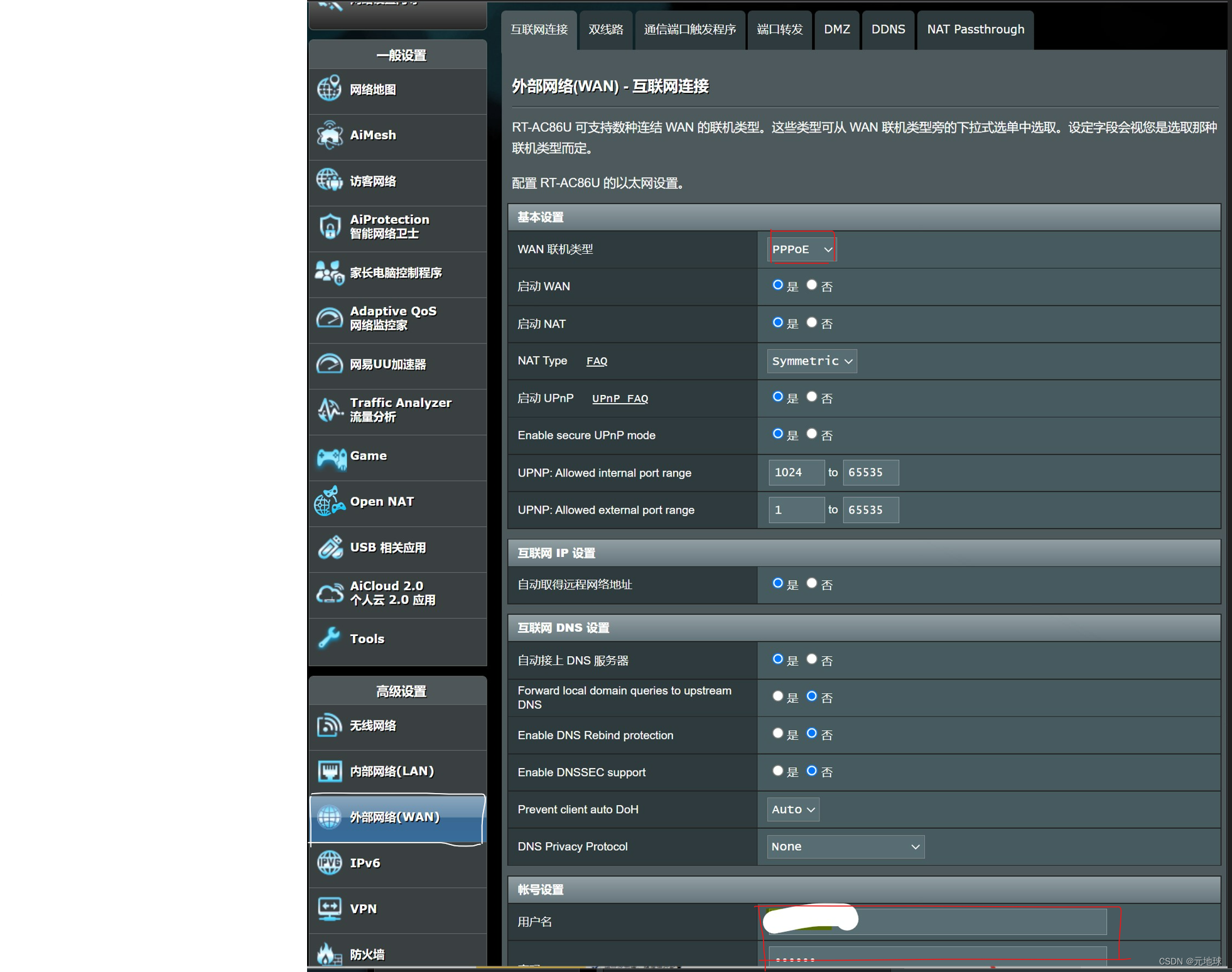Open the NAT Passthrough tab

(x=975, y=30)
